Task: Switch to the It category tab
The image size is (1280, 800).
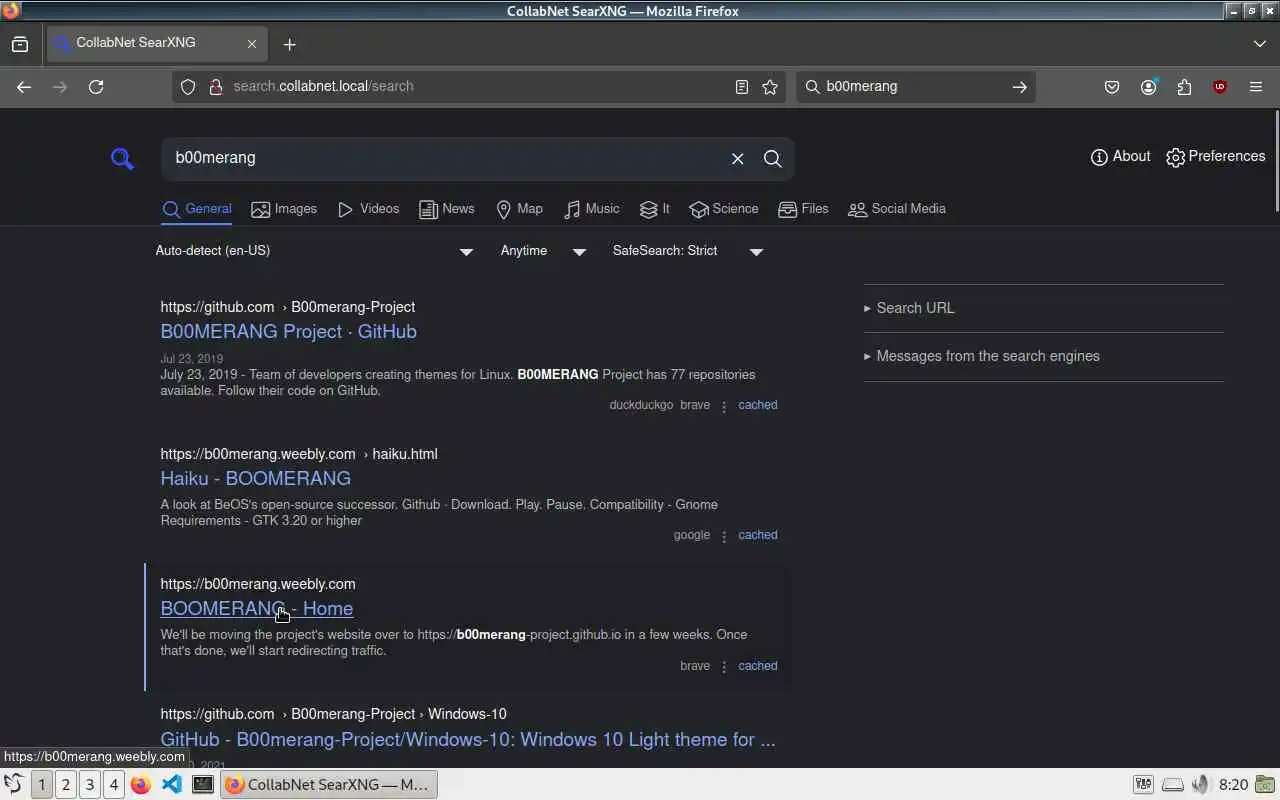Action: 655,209
